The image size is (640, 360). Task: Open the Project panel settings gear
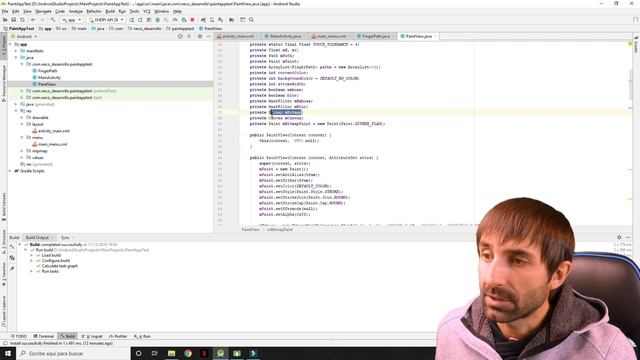click(x=200, y=36)
